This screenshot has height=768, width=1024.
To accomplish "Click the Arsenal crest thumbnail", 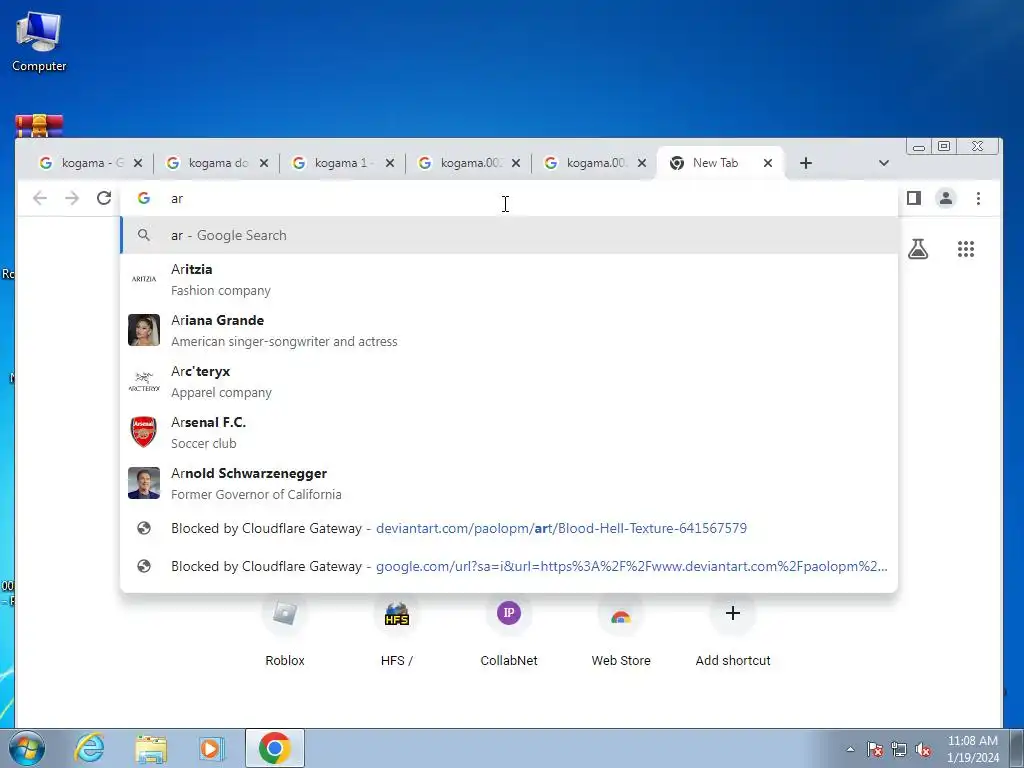I will tap(144, 432).
